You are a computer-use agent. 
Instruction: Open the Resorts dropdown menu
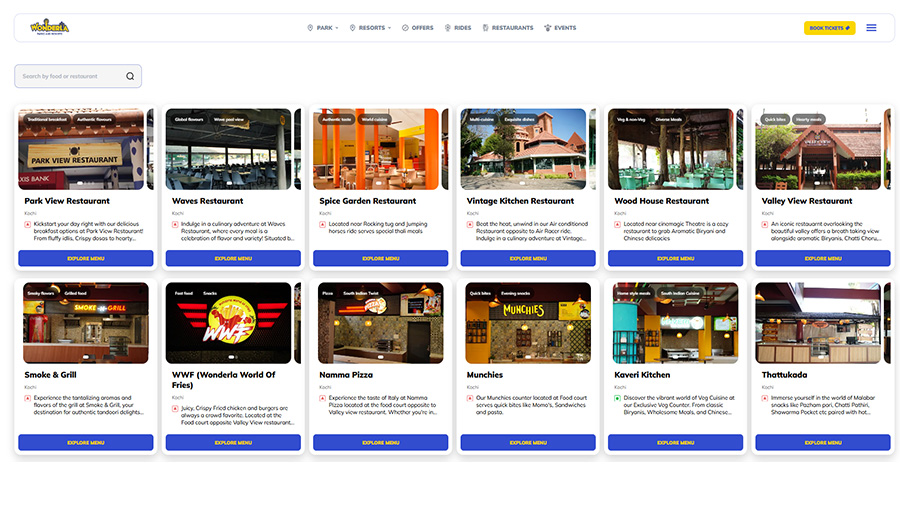point(370,28)
